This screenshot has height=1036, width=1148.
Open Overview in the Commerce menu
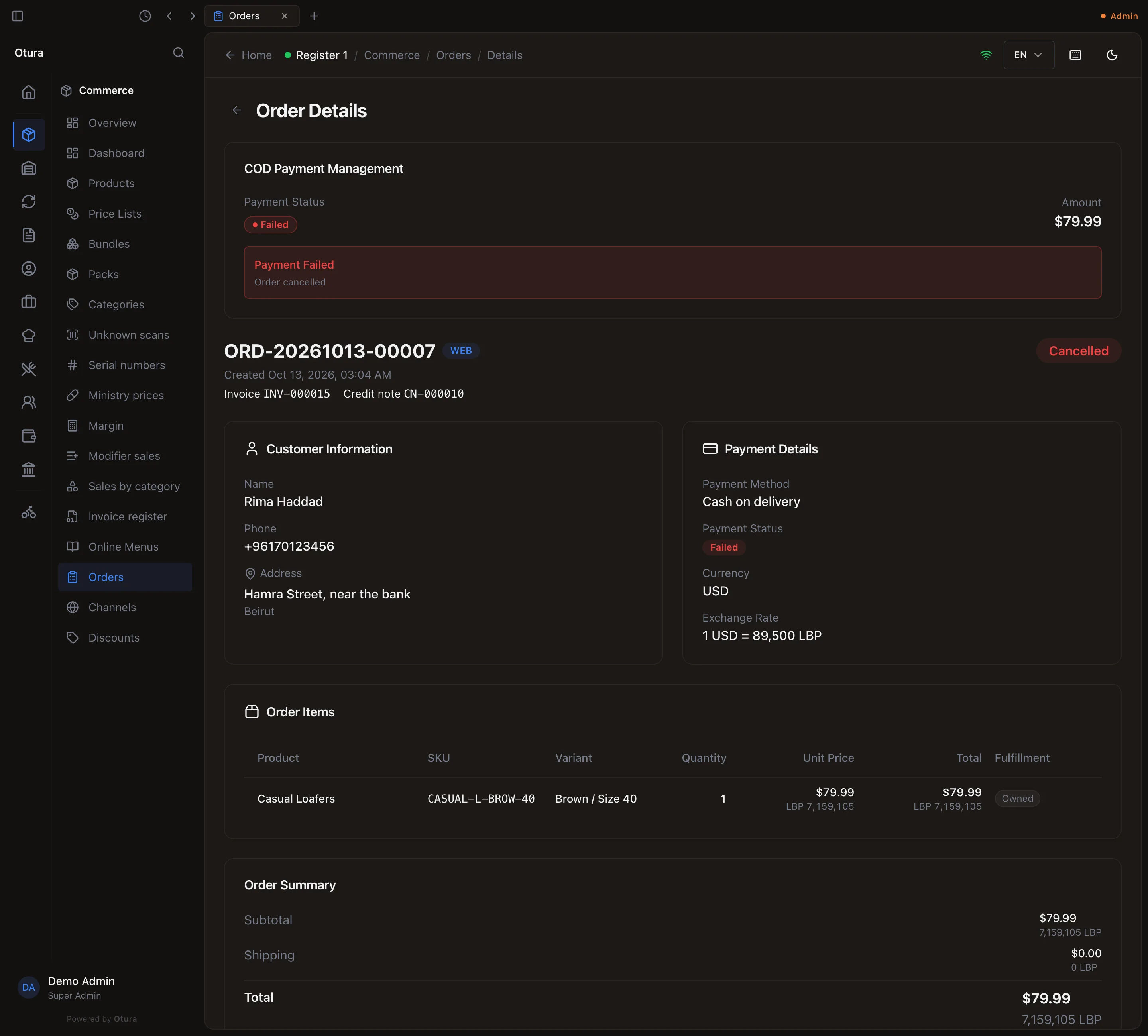click(125, 123)
